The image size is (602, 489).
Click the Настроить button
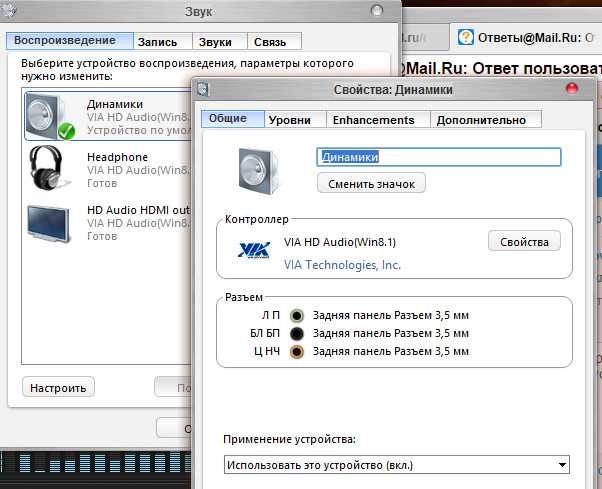(x=58, y=388)
